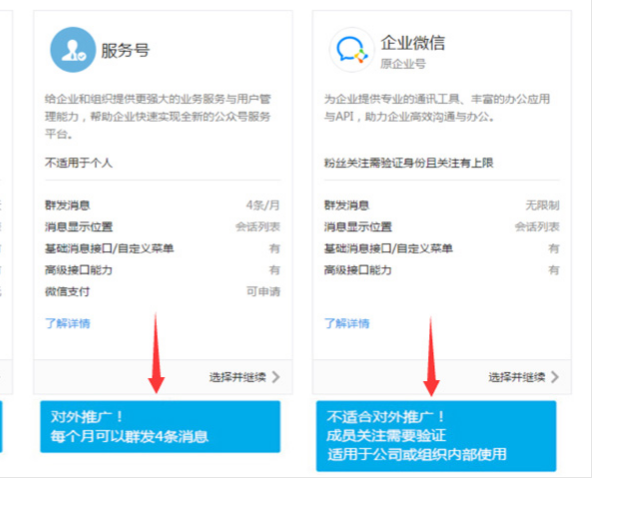Click the 服务号 blue avatar icon

tap(73, 50)
